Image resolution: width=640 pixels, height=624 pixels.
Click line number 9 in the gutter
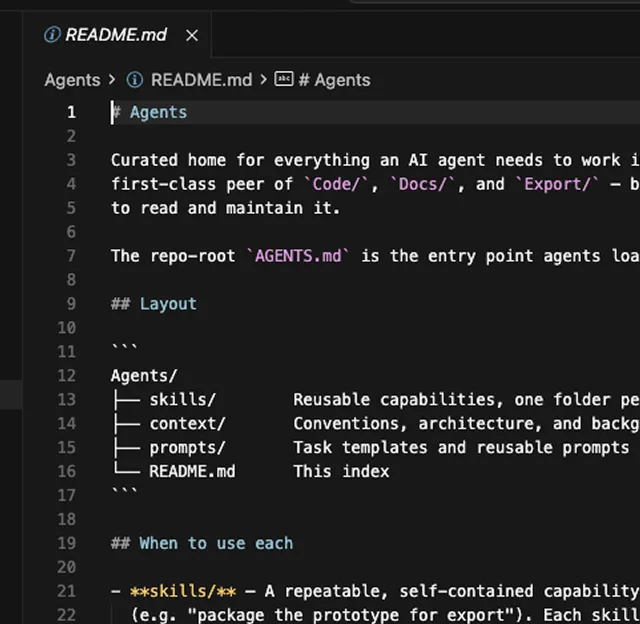[71, 304]
